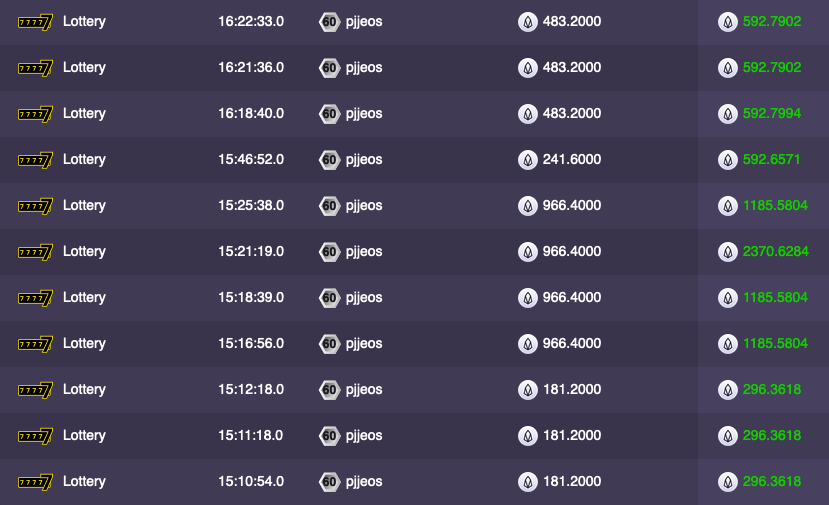Click the level 60 badge at 15:12:18.0
829x505 pixels.
[329, 390]
